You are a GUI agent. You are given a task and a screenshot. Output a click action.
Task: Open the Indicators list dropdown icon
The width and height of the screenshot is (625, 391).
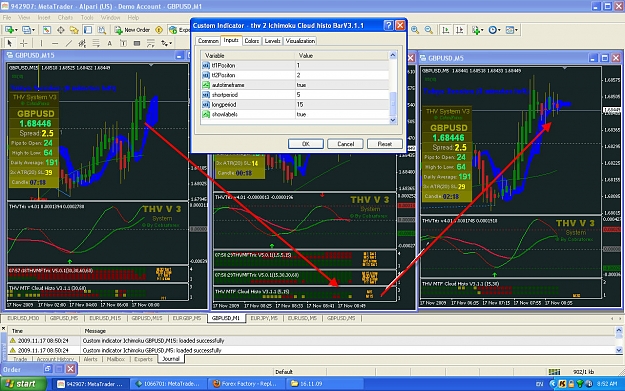point(477,30)
